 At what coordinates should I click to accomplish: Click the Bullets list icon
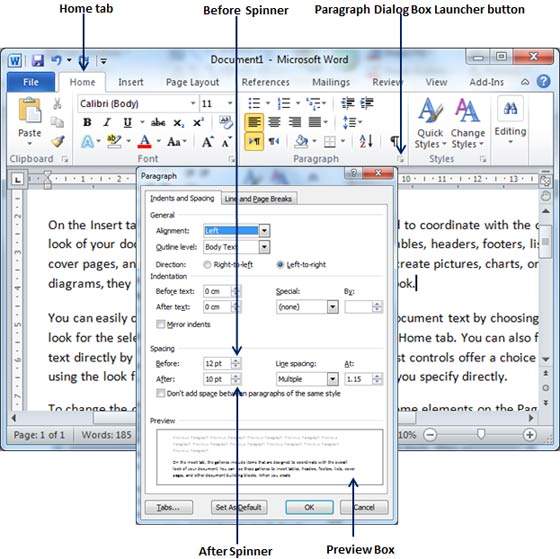click(x=254, y=104)
